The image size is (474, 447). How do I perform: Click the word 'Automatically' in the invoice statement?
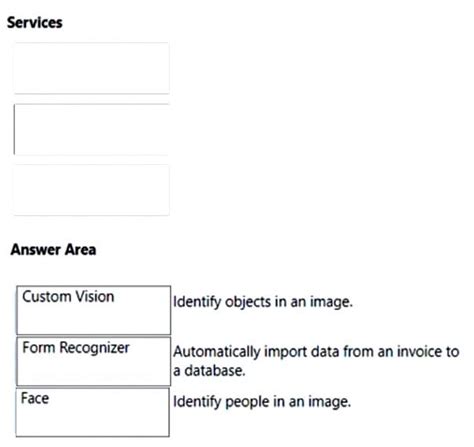coord(217,352)
